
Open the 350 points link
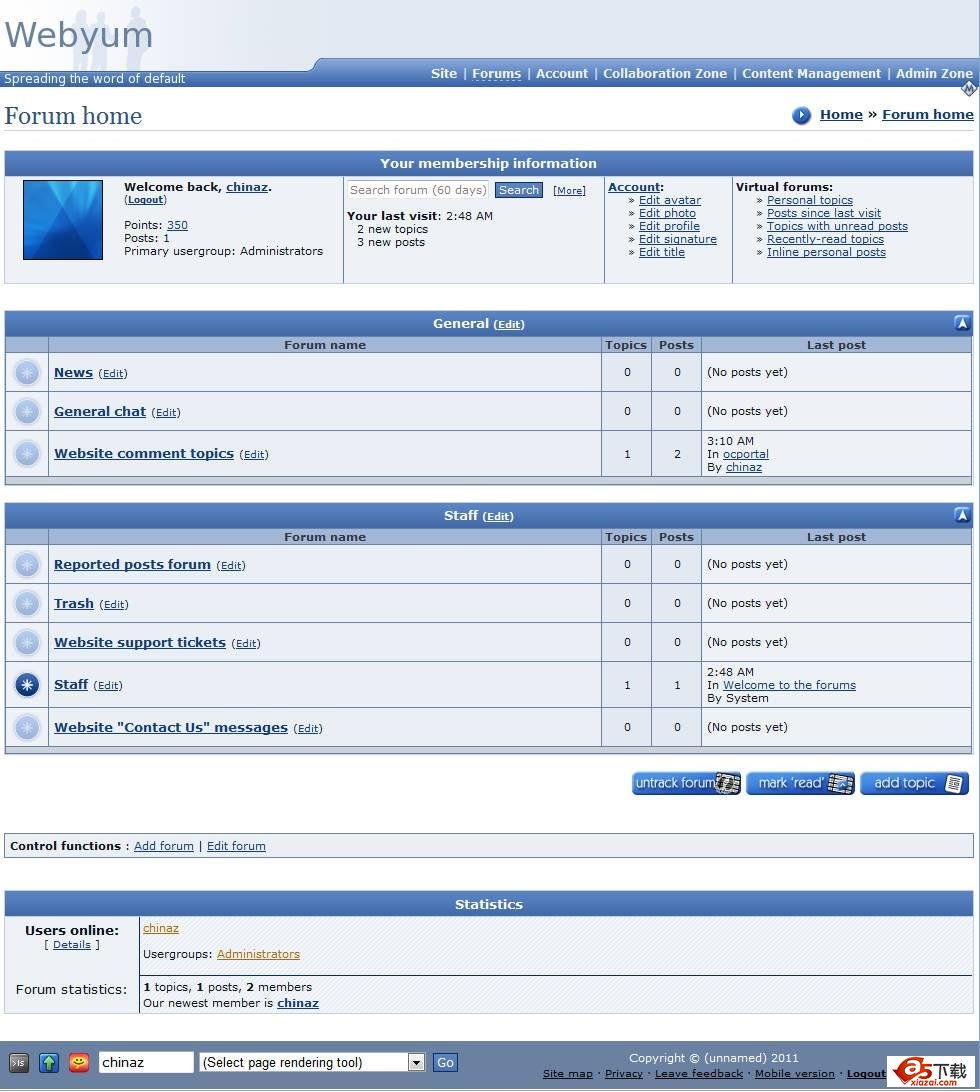click(x=177, y=226)
